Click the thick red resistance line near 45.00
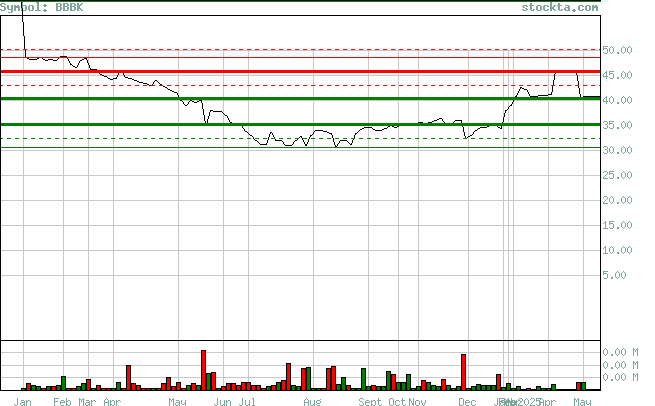The image size is (655, 406). (300, 72)
